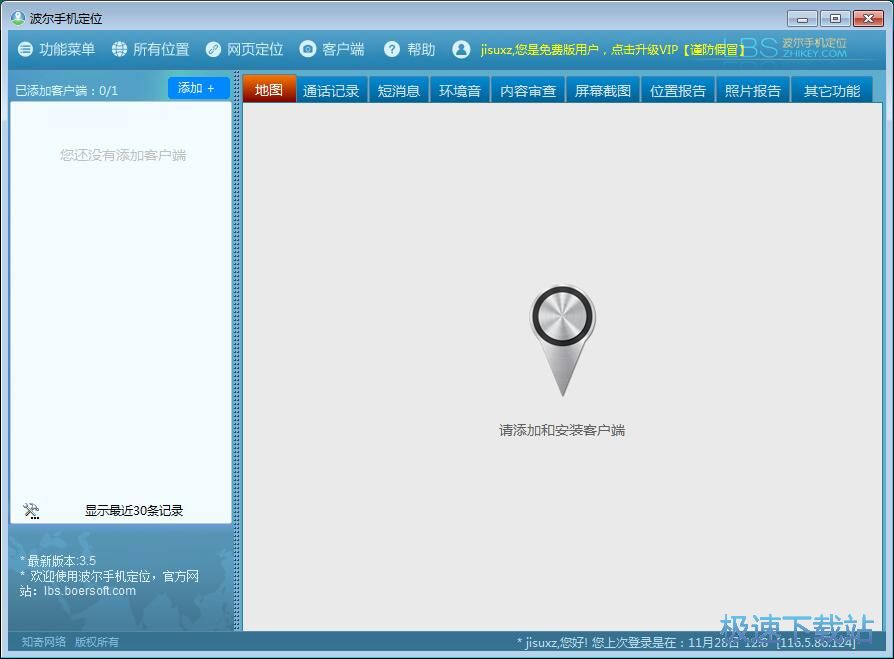Click the 知奇网络 footer link
Viewport: 894px width, 659px height.
44,642
